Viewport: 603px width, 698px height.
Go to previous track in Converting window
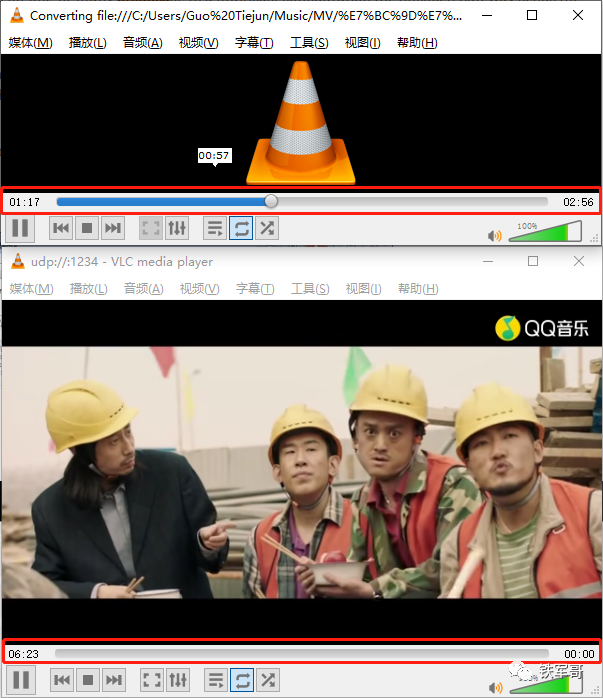[x=61, y=228]
